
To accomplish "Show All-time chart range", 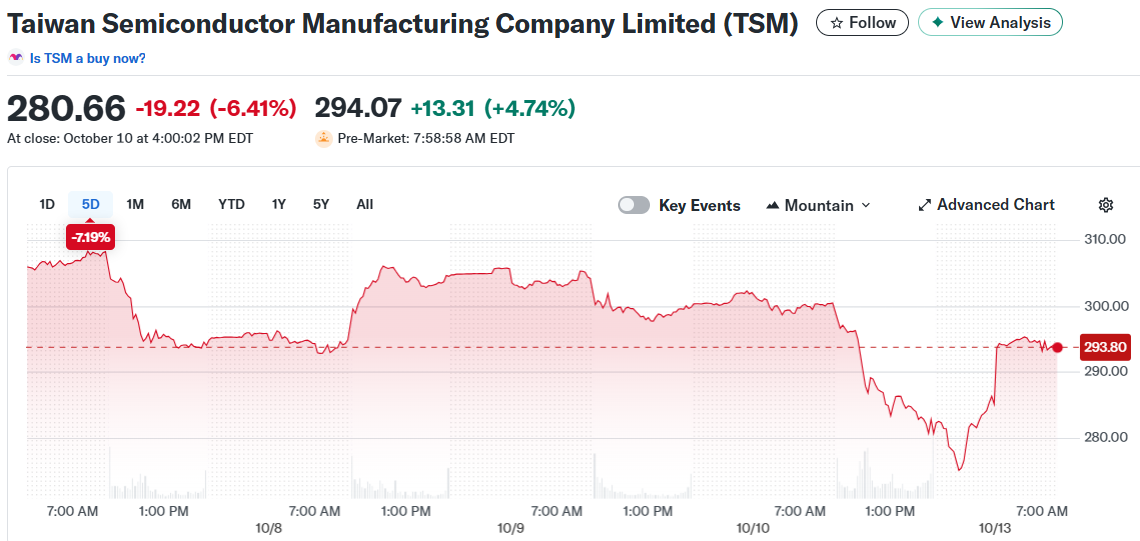I will click(x=365, y=204).
